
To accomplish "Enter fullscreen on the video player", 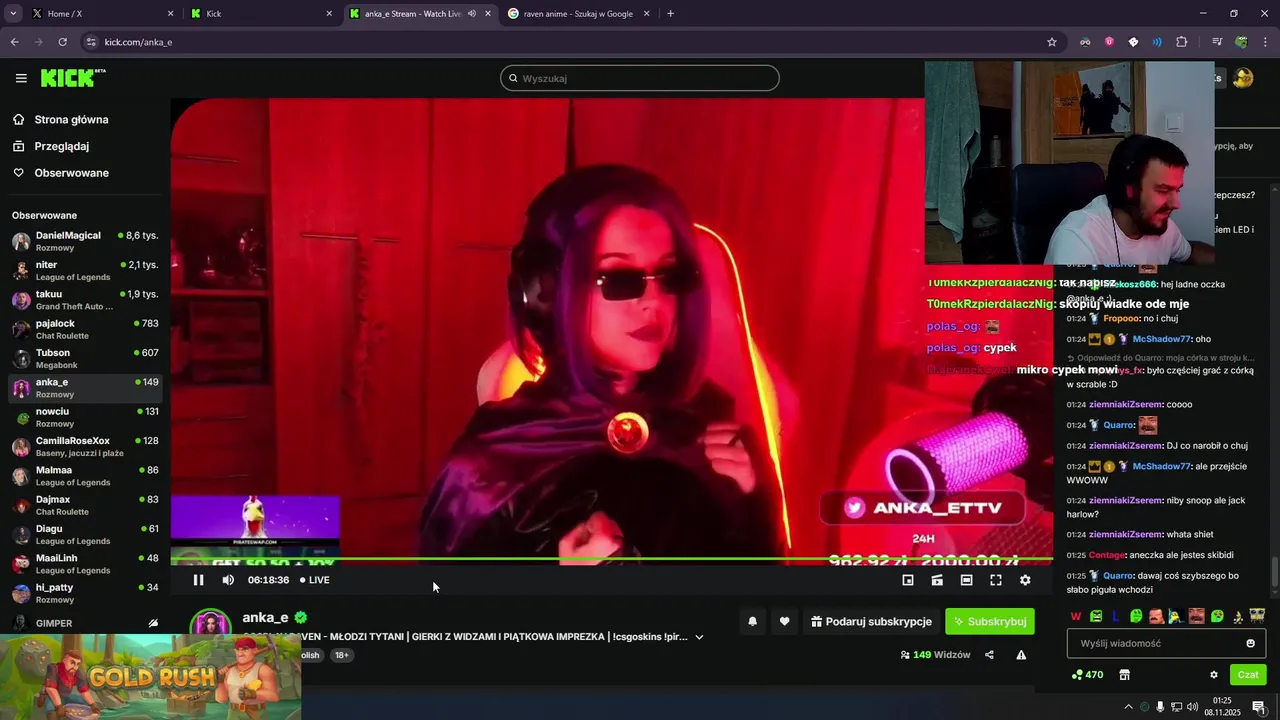I will click(x=996, y=580).
